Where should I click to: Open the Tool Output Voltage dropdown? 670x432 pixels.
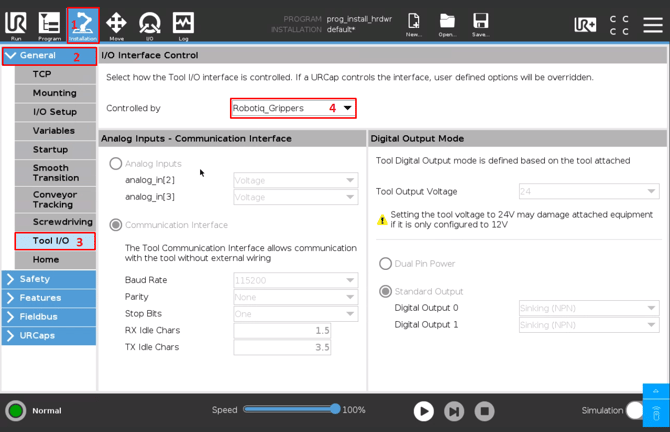[589, 191]
